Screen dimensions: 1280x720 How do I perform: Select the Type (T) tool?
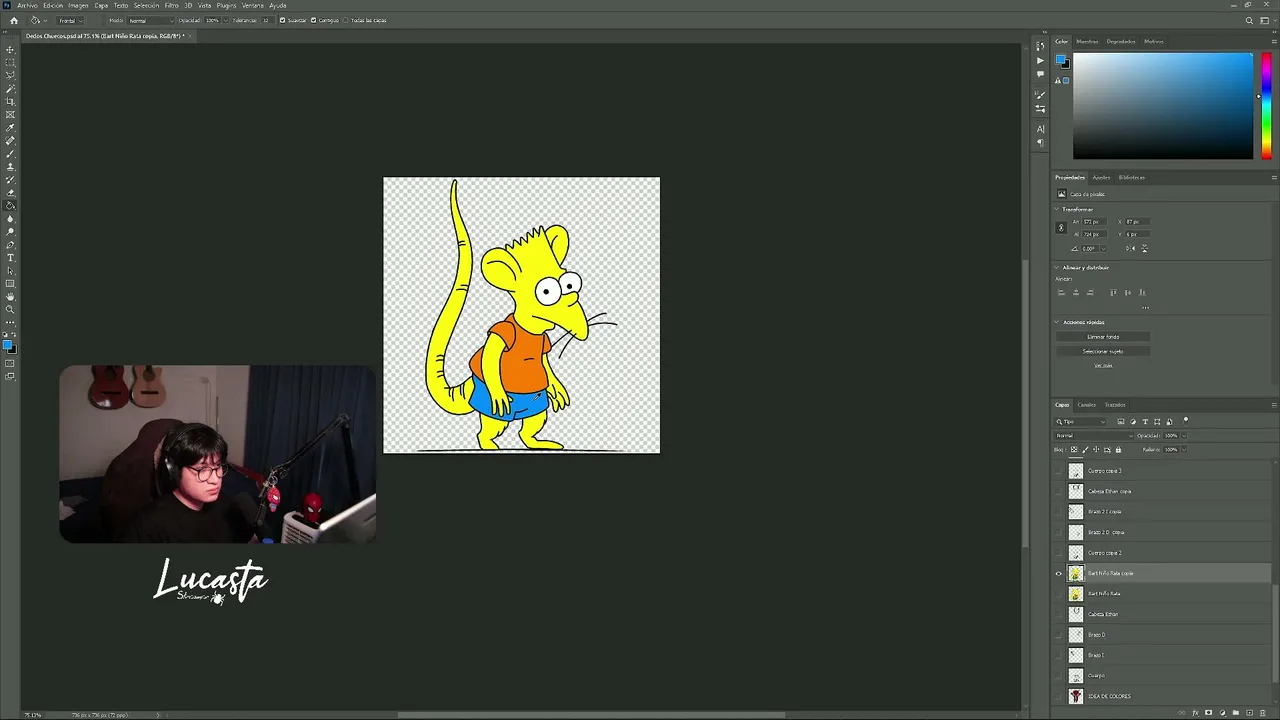(10, 258)
